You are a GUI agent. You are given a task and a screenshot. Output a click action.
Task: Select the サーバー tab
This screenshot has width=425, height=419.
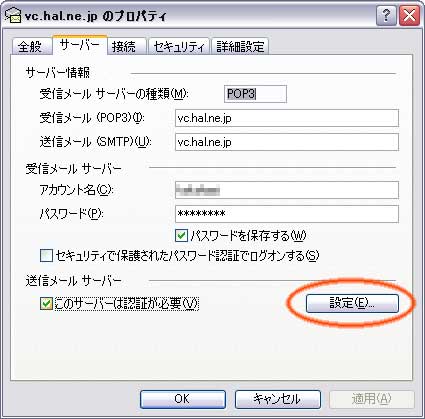[x=80, y=45]
